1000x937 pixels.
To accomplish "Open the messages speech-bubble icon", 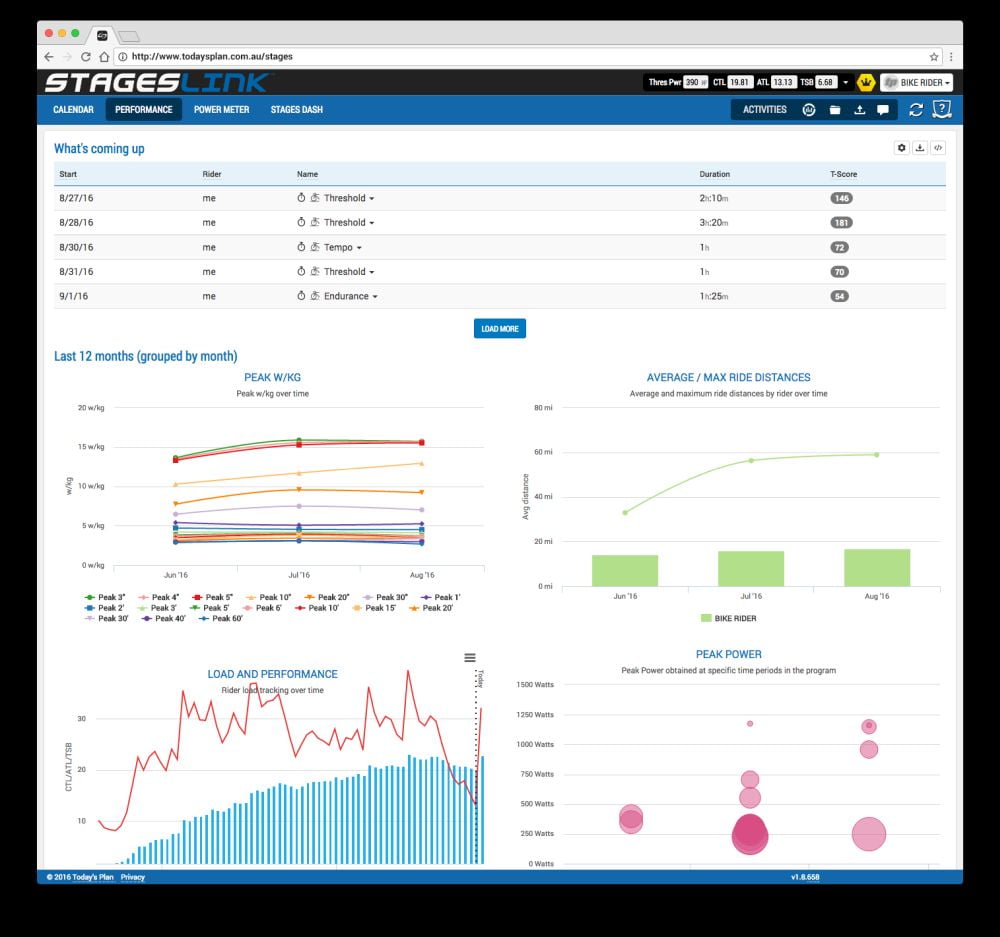I will (x=883, y=110).
